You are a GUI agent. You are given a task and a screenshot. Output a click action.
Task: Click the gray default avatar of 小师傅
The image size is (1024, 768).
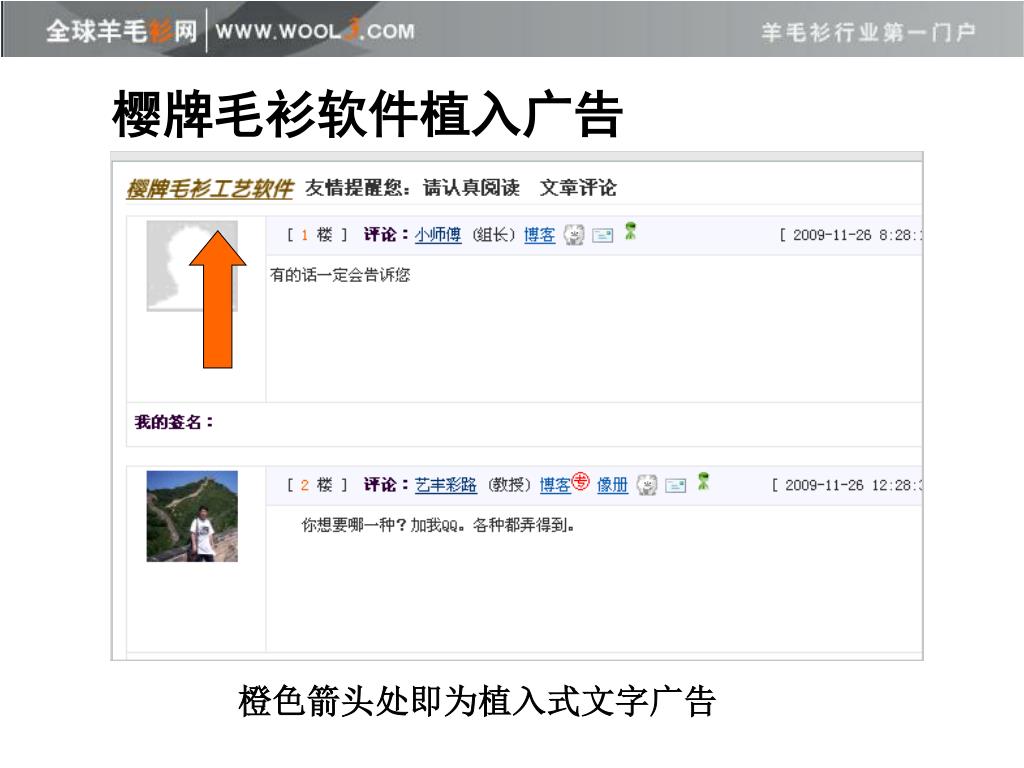point(192,266)
